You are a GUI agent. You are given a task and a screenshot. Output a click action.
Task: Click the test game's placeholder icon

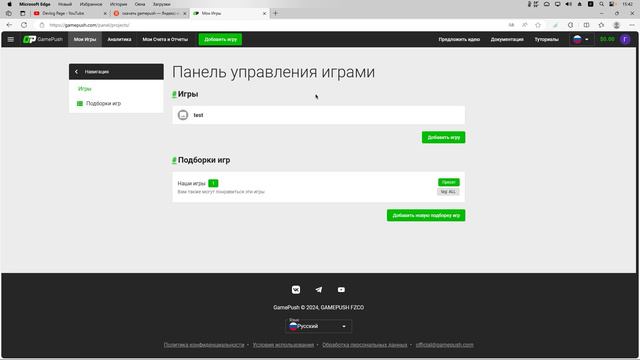click(x=183, y=115)
